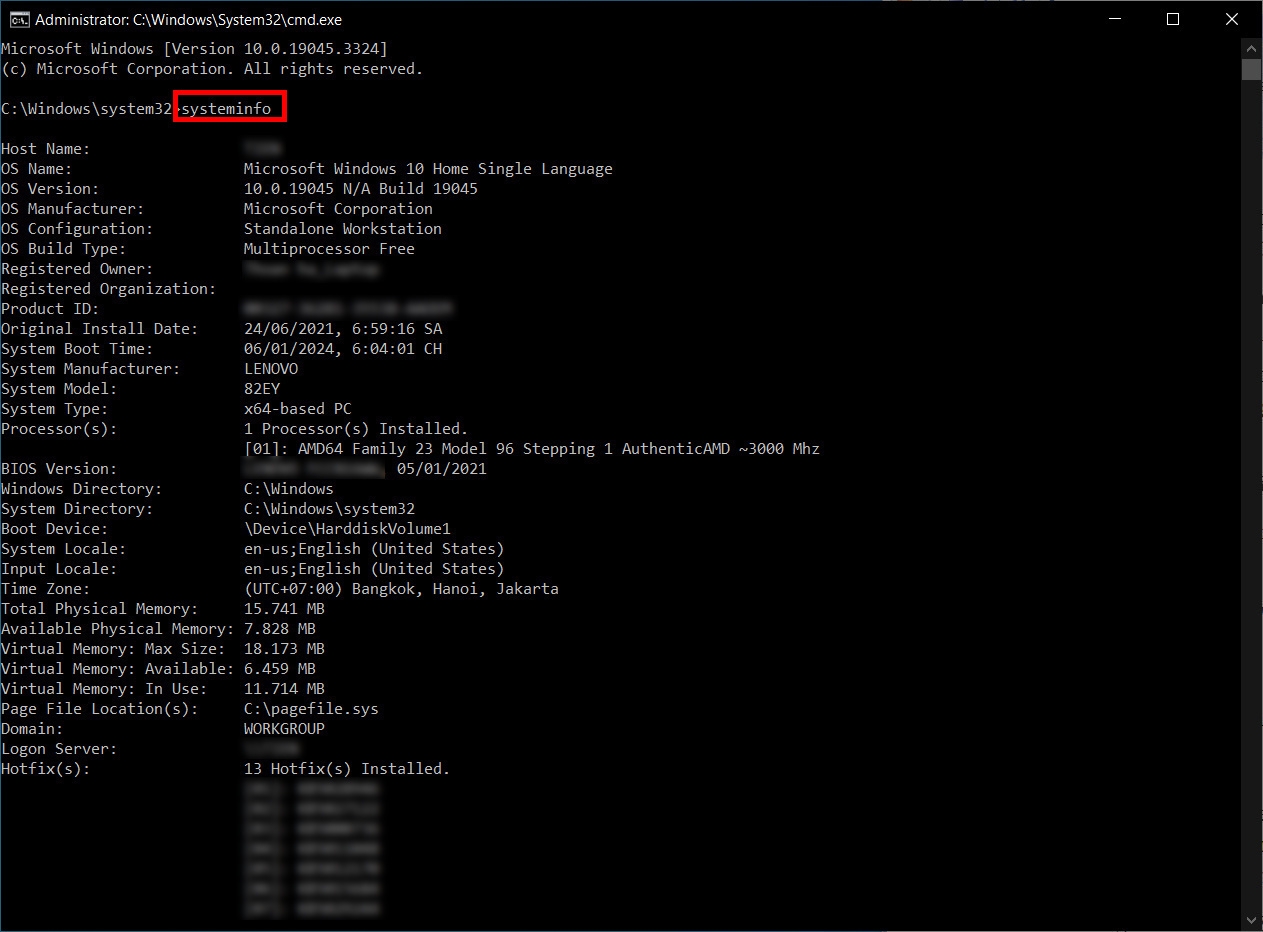Image resolution: width=1263 pixels, height=932 pixels.
Task: Click the 'Logon Server:' label
Action: (59, 749)
